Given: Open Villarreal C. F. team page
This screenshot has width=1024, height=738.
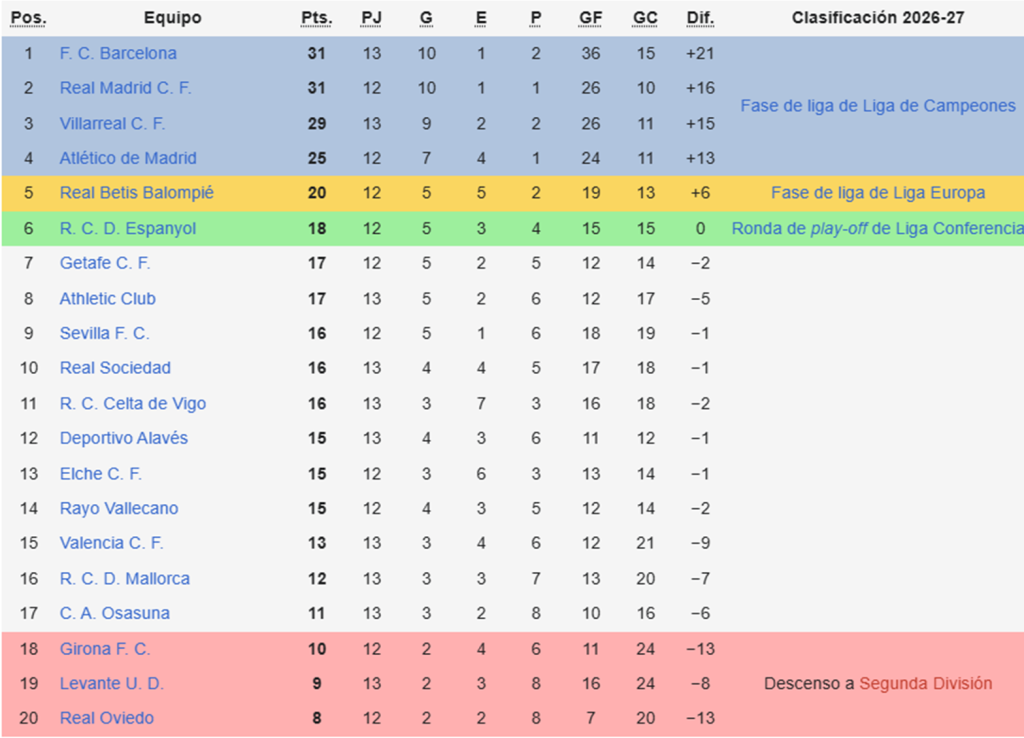Looking at the screenshot, I should pyautogui.click(x=112, y=123).
